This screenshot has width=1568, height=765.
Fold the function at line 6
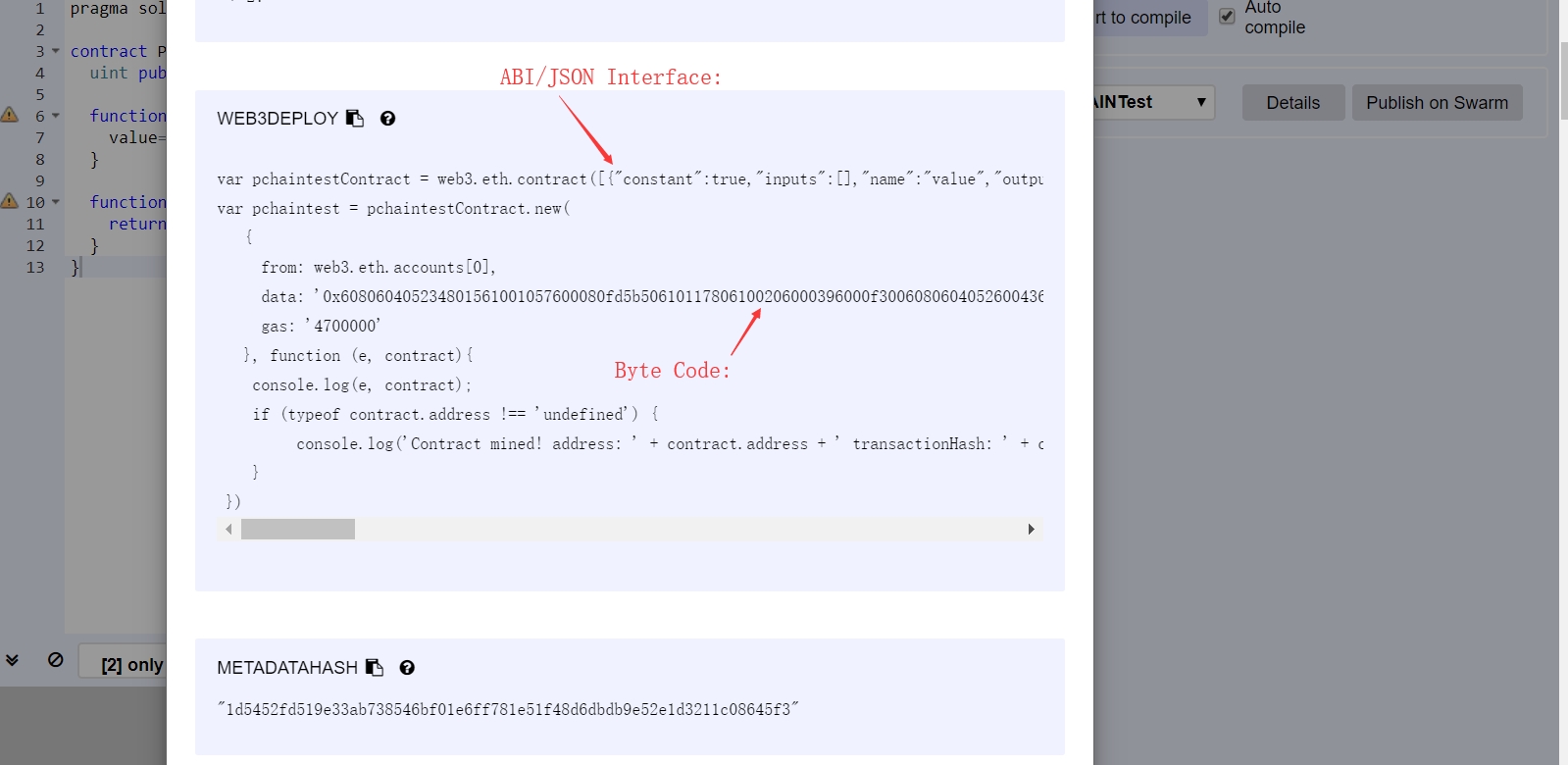56,116
